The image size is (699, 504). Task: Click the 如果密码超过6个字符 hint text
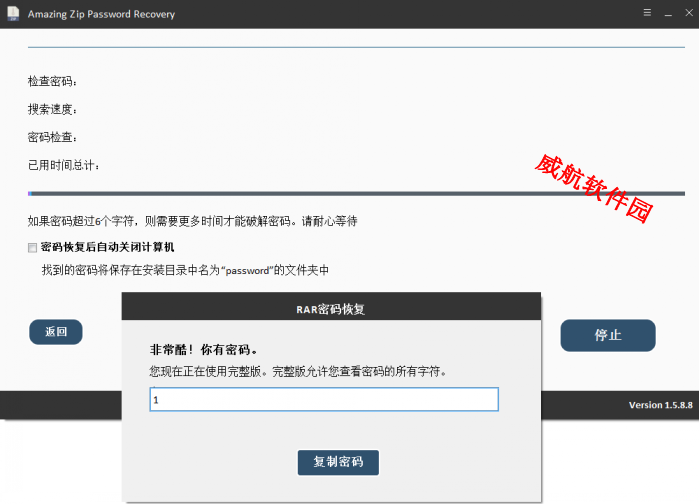(193, 221)
